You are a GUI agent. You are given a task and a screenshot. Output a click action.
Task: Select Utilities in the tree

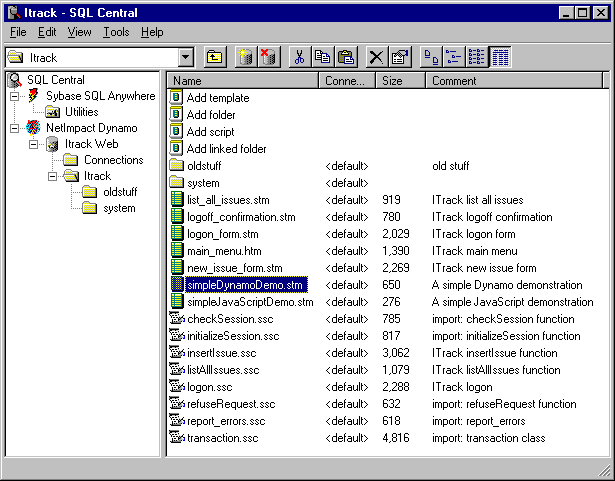82,112
